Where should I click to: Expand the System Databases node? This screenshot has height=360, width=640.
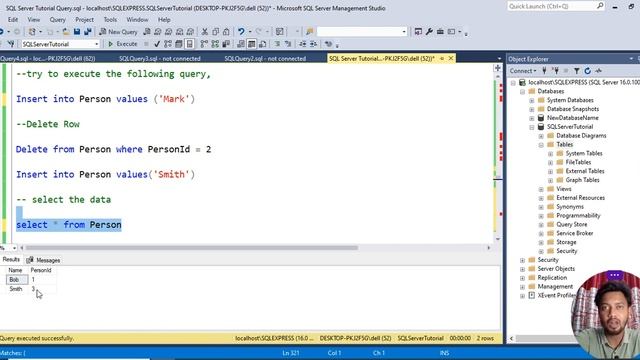531,100
